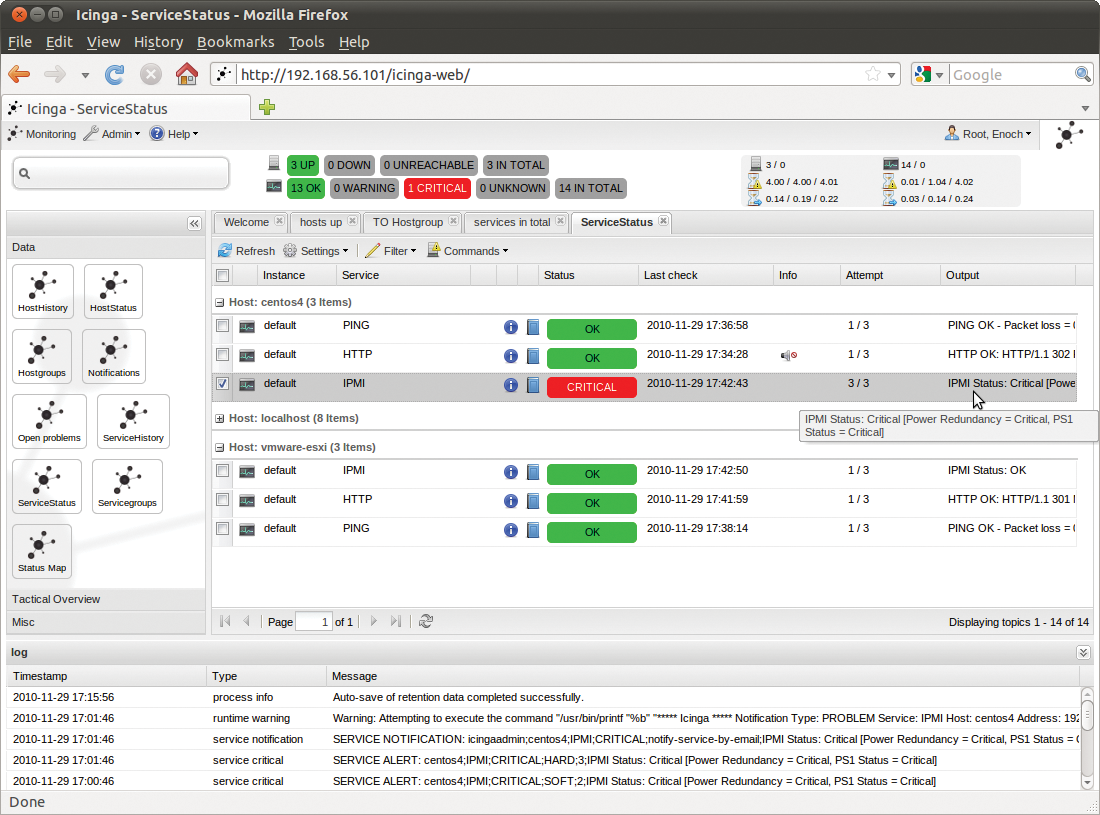
Task: Click the default instance link on IPMI row
Action: (x=280, y=383)
